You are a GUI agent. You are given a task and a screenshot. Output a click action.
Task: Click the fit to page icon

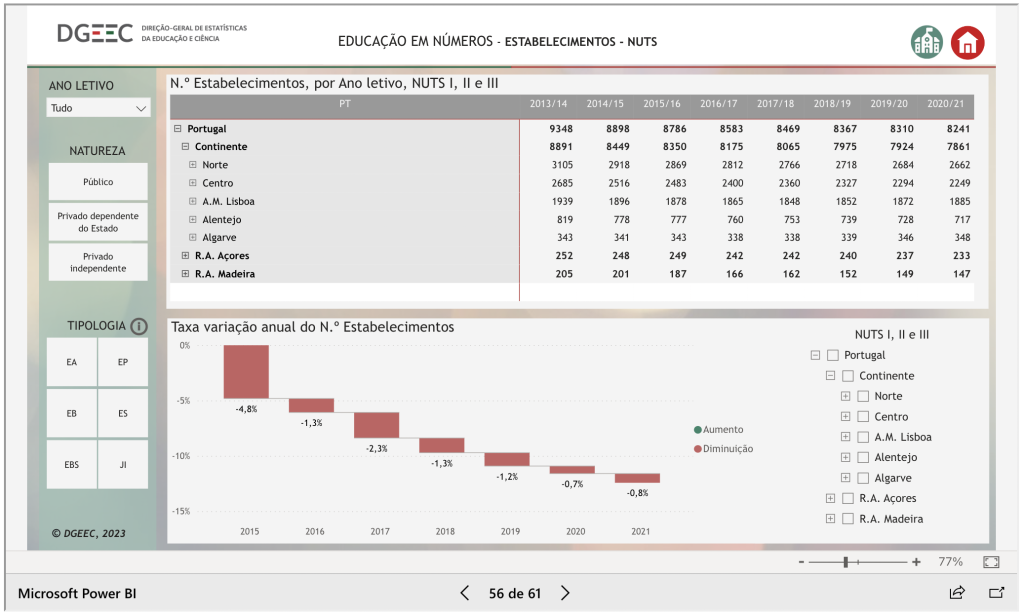(x=991, y=562)
